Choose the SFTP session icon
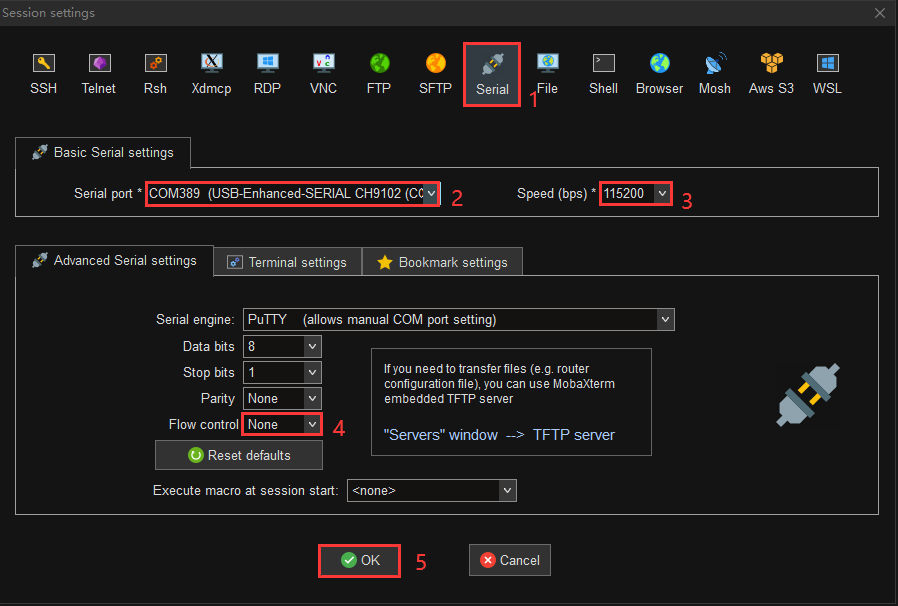Viewport: 898px width, 606px height. pyautogui.click(x=435, y=73)
